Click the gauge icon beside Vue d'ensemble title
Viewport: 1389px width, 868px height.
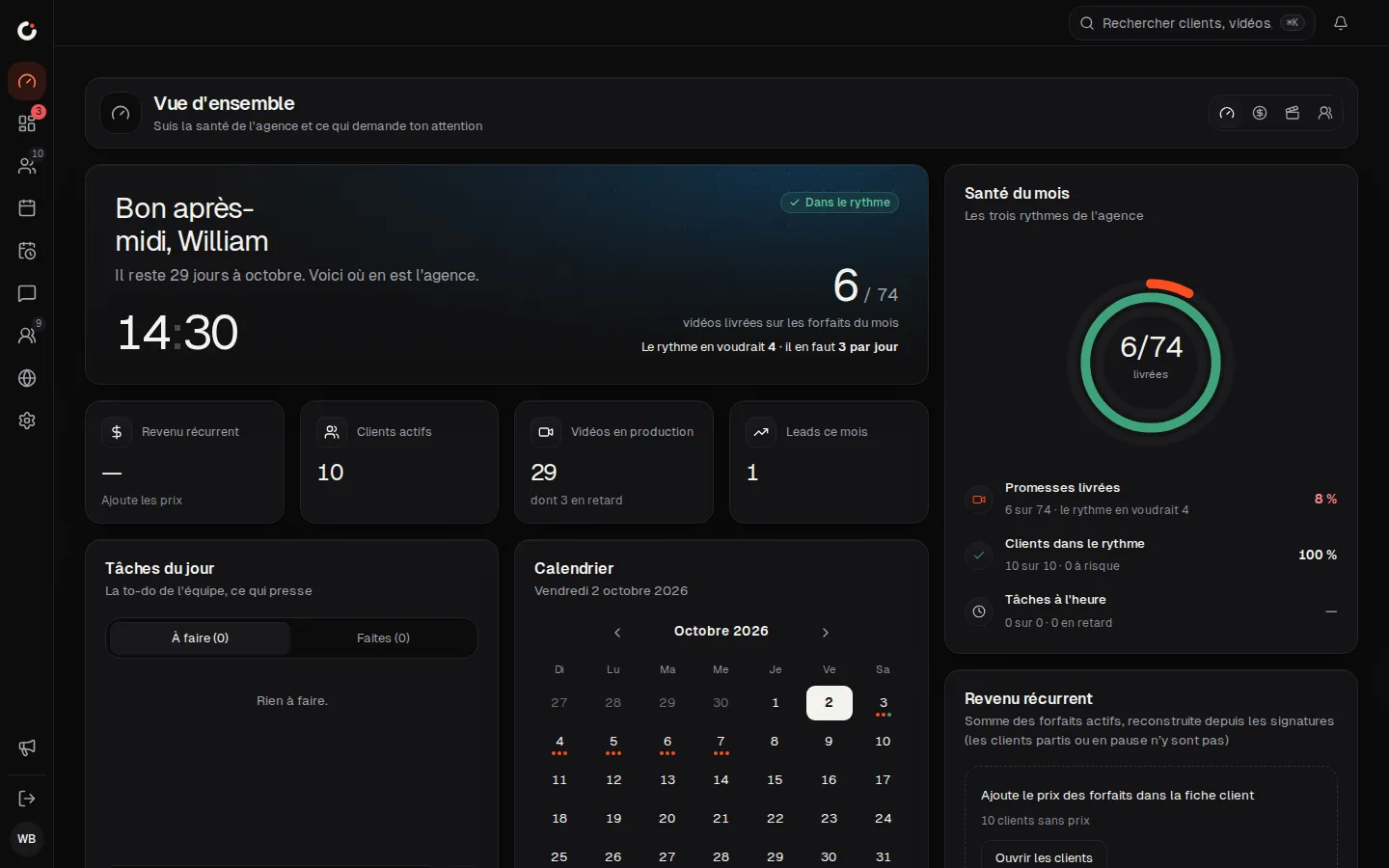pos(121,113)
